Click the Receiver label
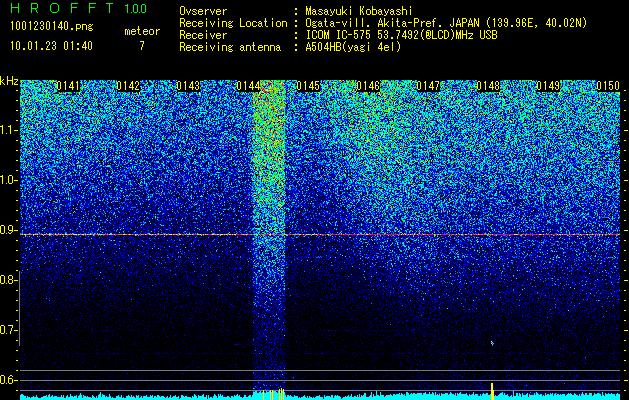Viewport: 629px width, 400px height. point(203,35)
